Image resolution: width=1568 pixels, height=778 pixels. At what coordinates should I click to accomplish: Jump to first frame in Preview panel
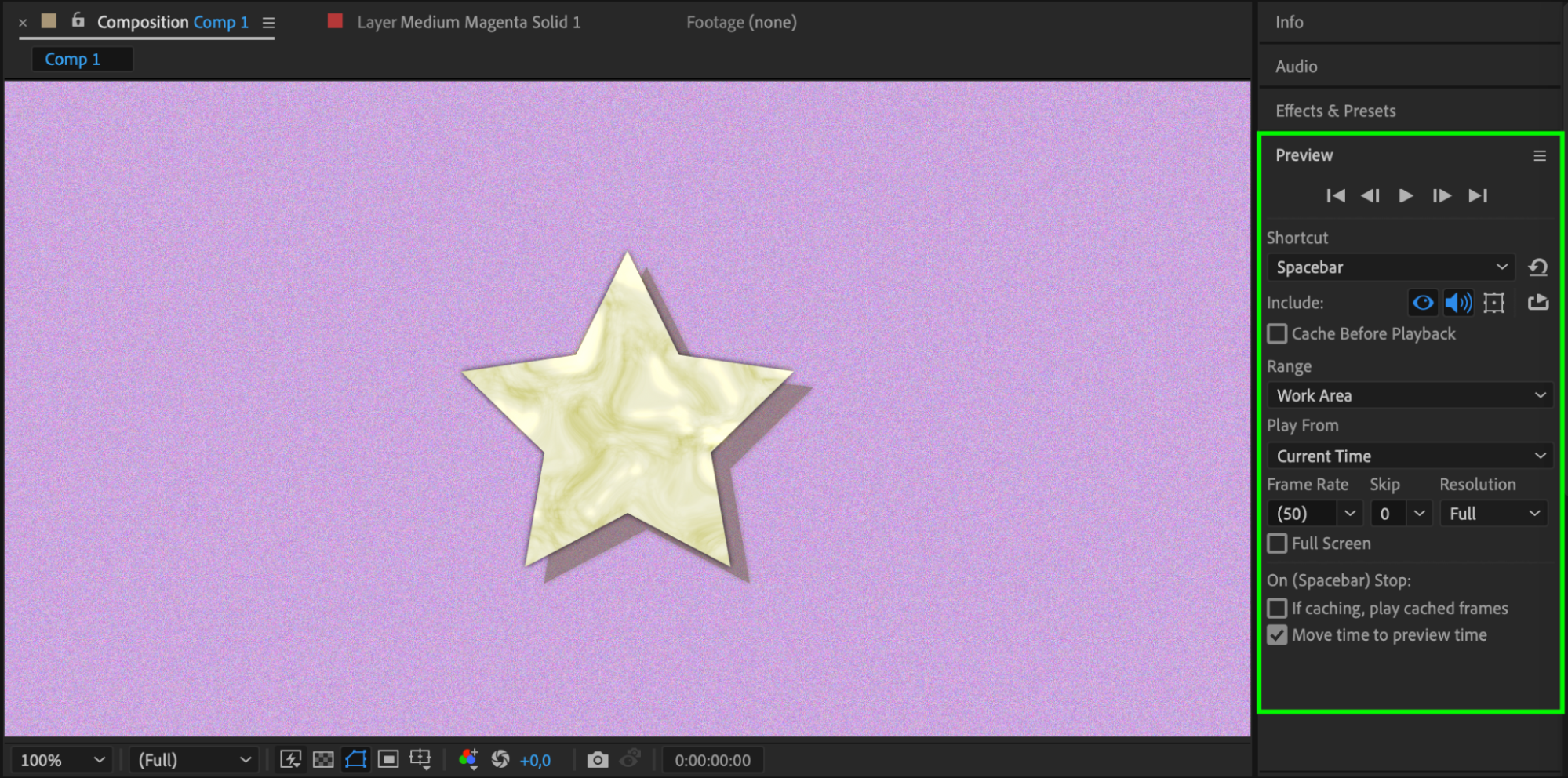click(x=1335, y=195)
